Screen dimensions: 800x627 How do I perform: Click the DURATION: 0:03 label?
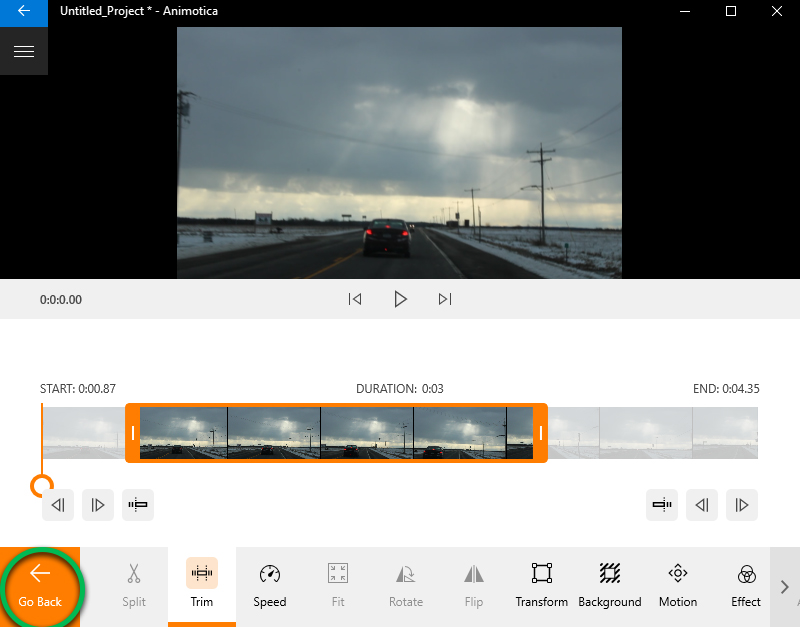click(400, 389)
